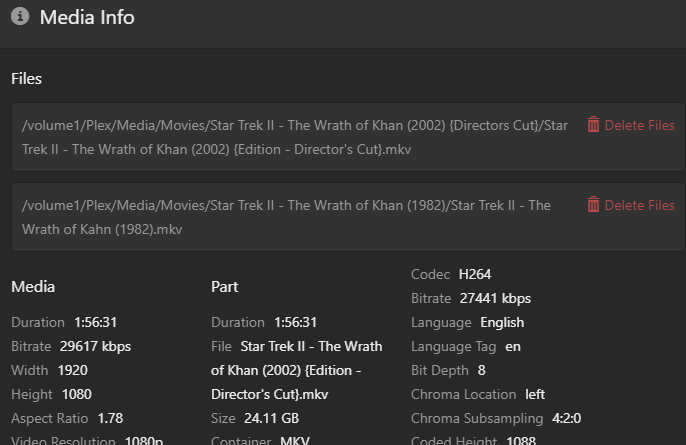
Task: Select Codec value H264
Action: point(475,274)
